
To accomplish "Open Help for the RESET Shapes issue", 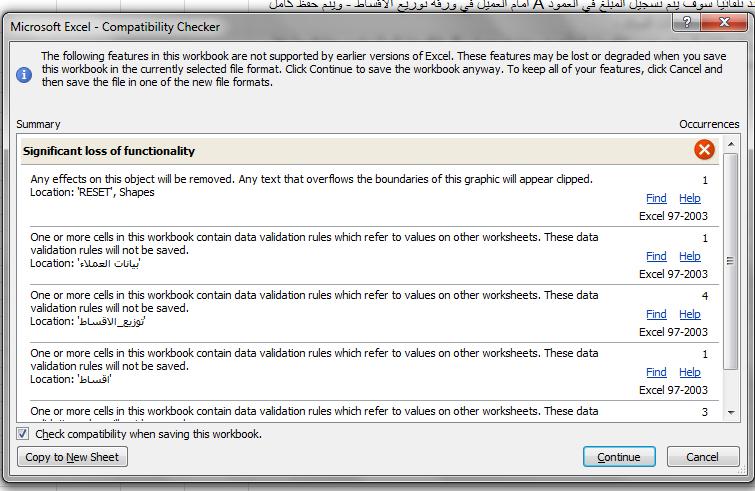I will point(690,198).
